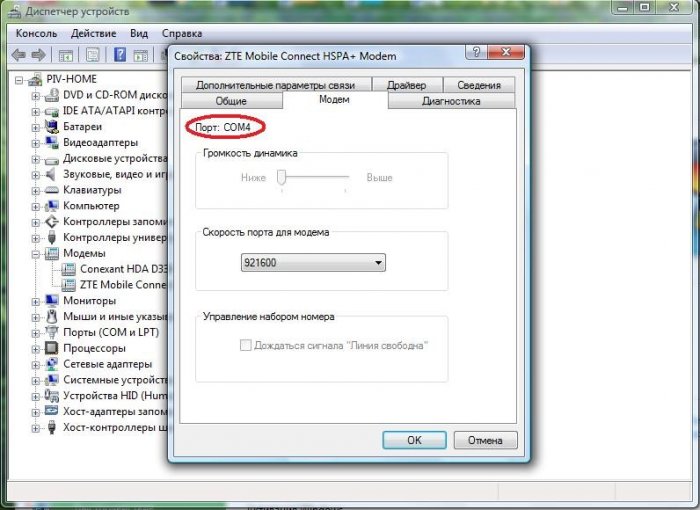700x510 pixels.
Task: Click the Мыши mouse device icon
Action: (52, 317)
